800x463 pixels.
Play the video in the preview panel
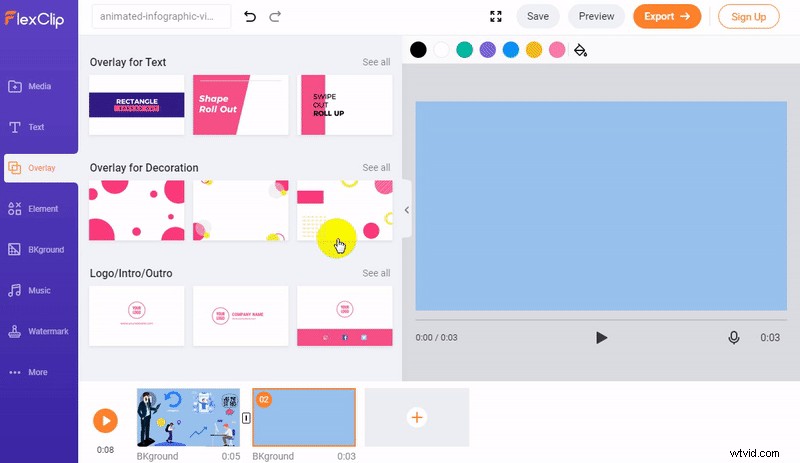601,338
